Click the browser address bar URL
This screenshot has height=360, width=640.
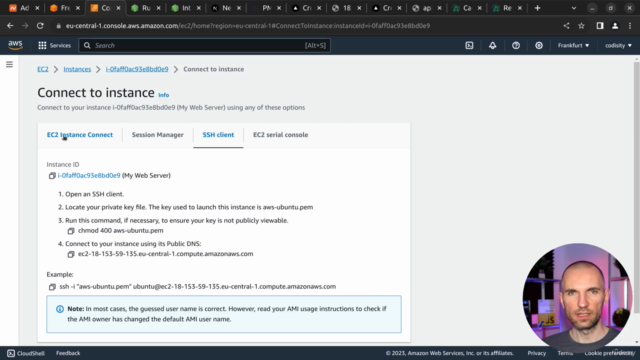click(x=248, y=26)
